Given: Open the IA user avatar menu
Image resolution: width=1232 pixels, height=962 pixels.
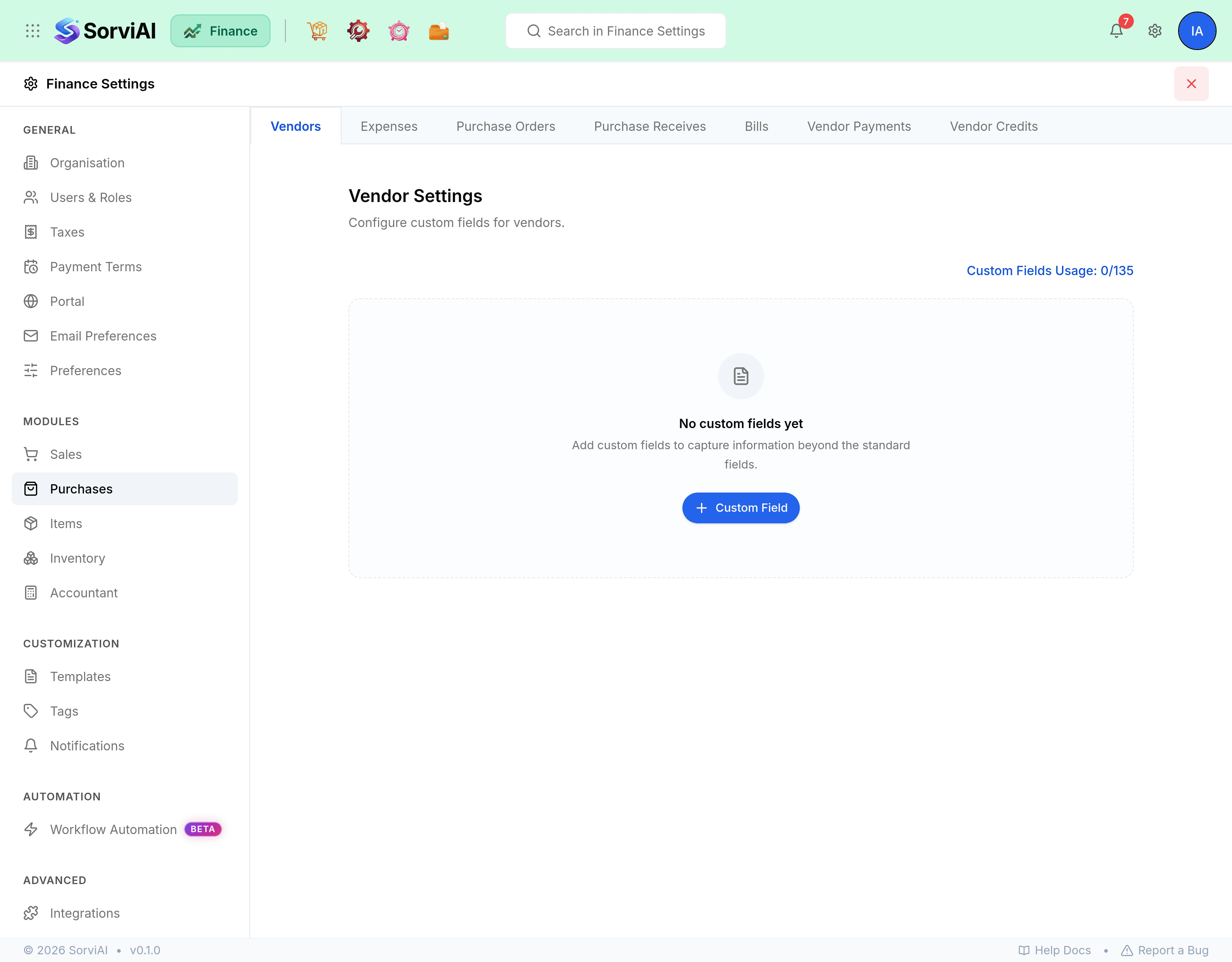Looking at the screenshot, I should click(1196, 31).
